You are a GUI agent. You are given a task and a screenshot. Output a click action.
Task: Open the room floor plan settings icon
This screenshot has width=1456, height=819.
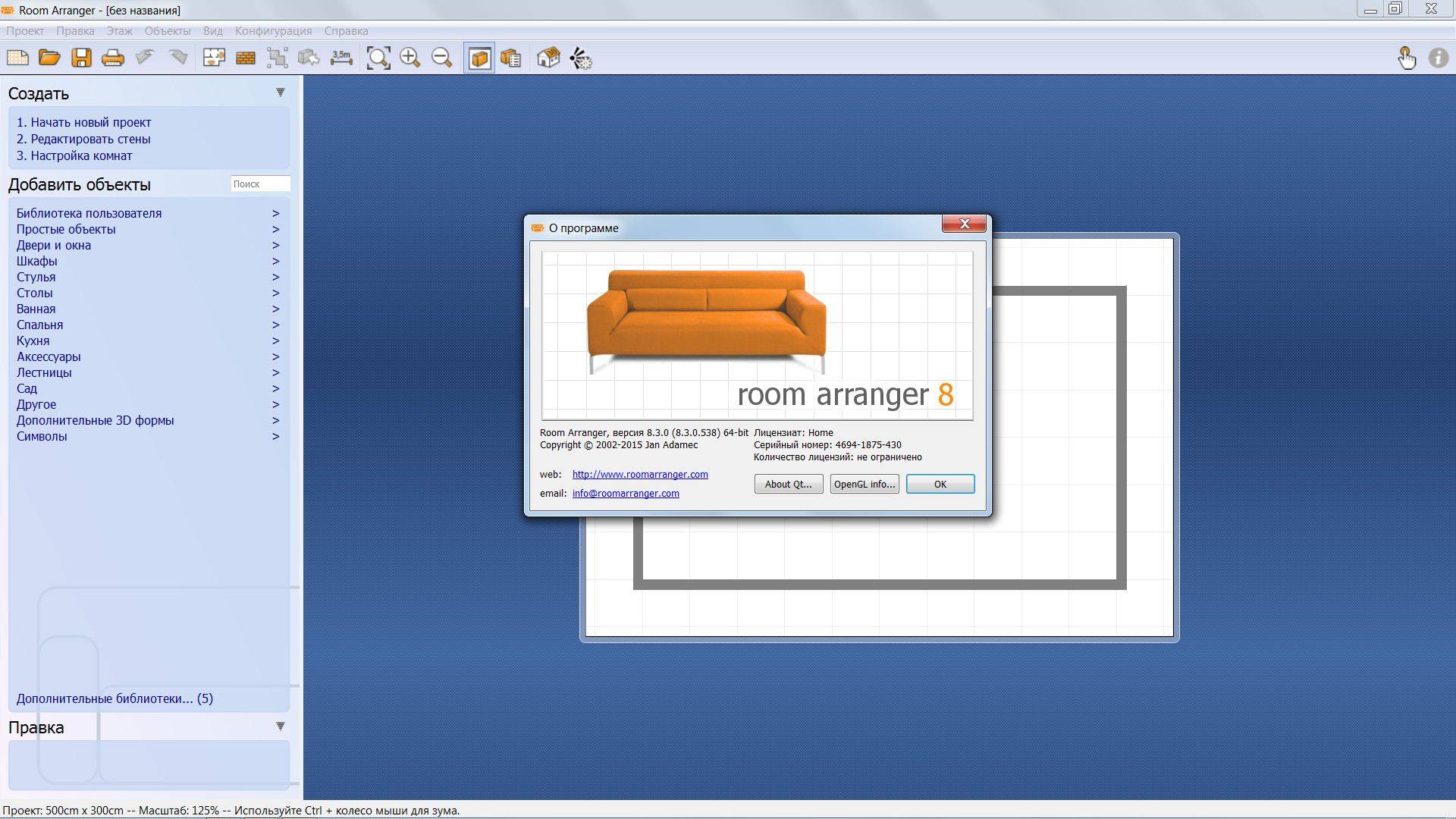214,58
